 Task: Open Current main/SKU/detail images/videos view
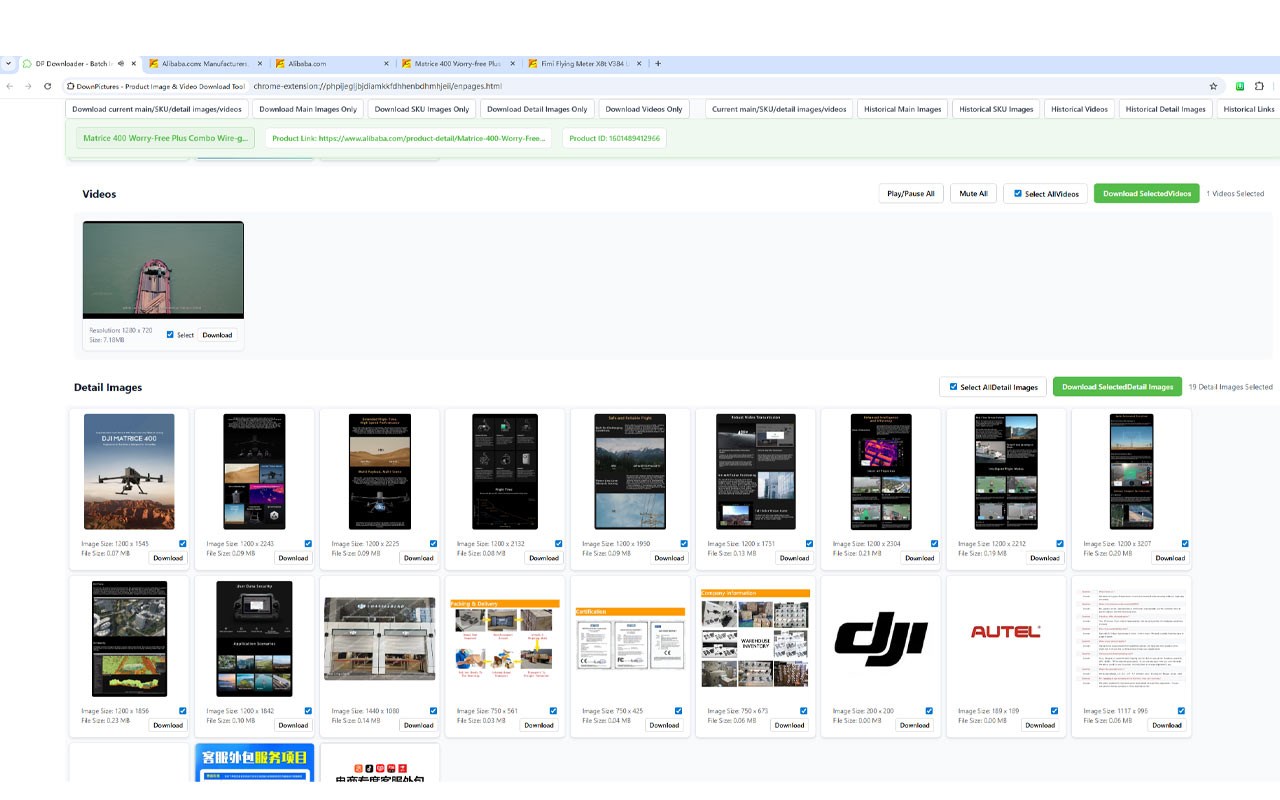pos(779,109)
